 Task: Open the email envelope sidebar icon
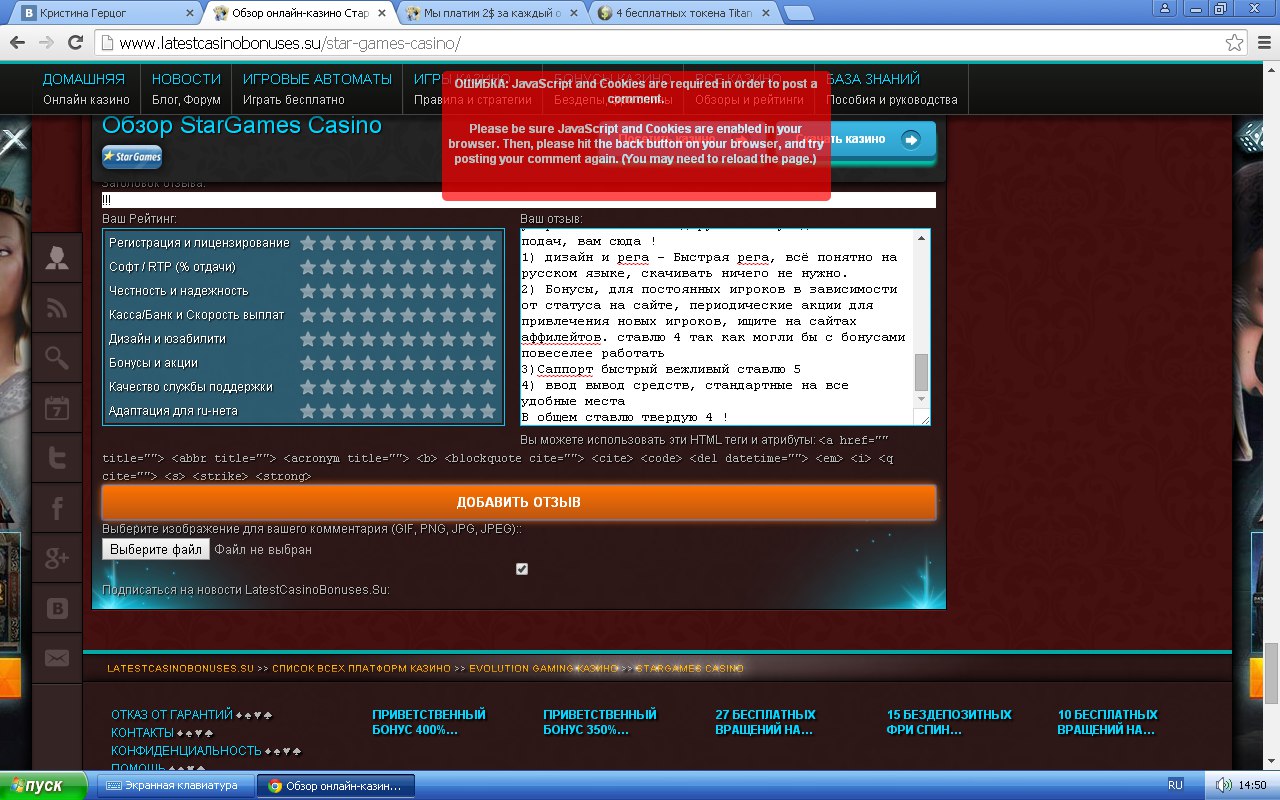57,658
